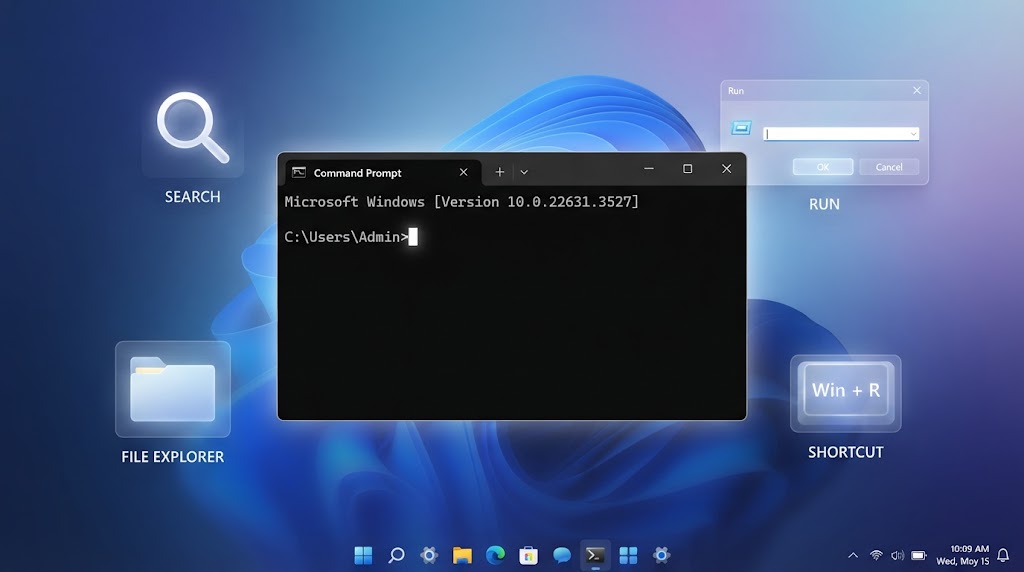Screen dimensions: 1024x572
Task: Show hidden icons in system tray
Action: coord(853,555)
